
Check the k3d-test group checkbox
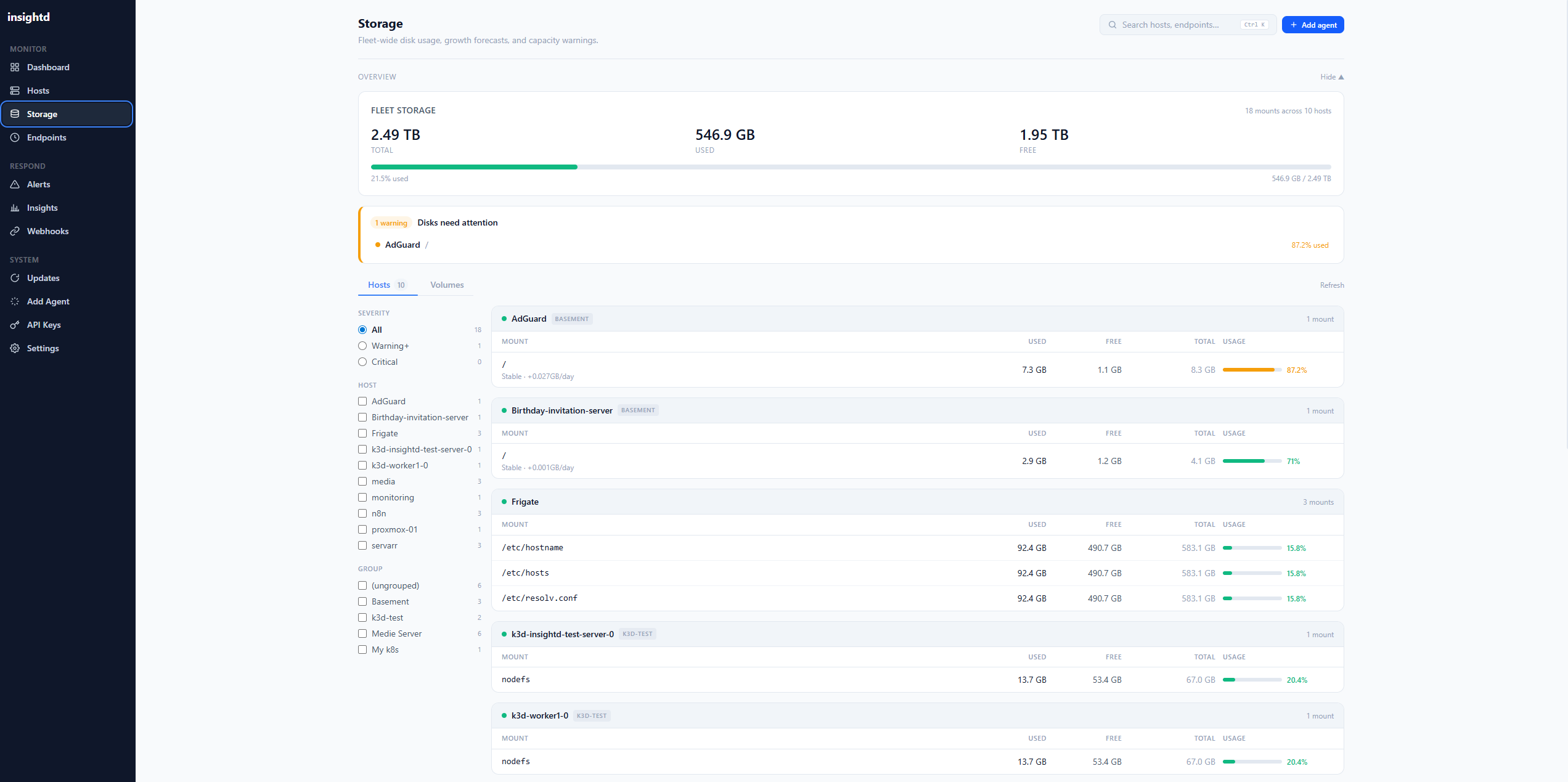click(362, 617)
